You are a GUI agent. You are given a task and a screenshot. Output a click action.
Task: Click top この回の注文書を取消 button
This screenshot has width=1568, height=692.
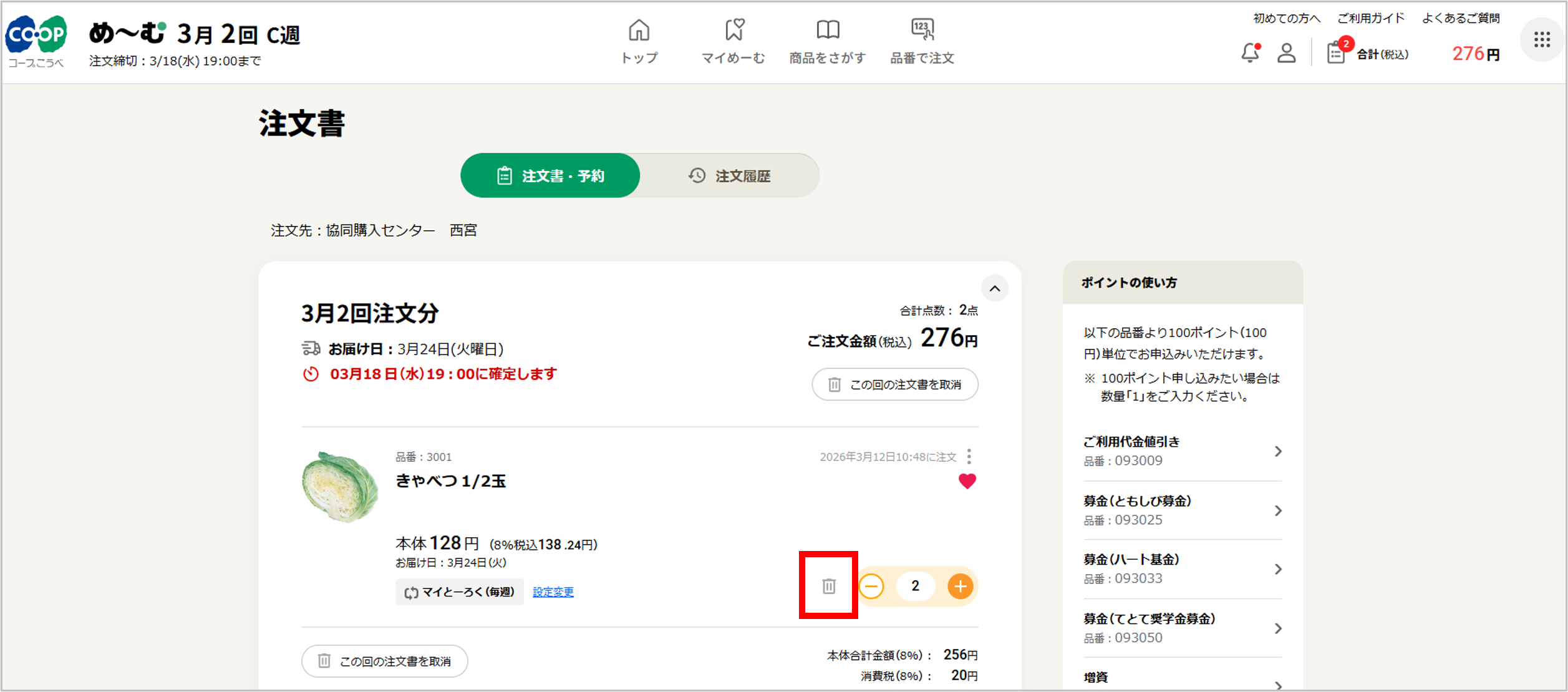(x=894, y=384)
